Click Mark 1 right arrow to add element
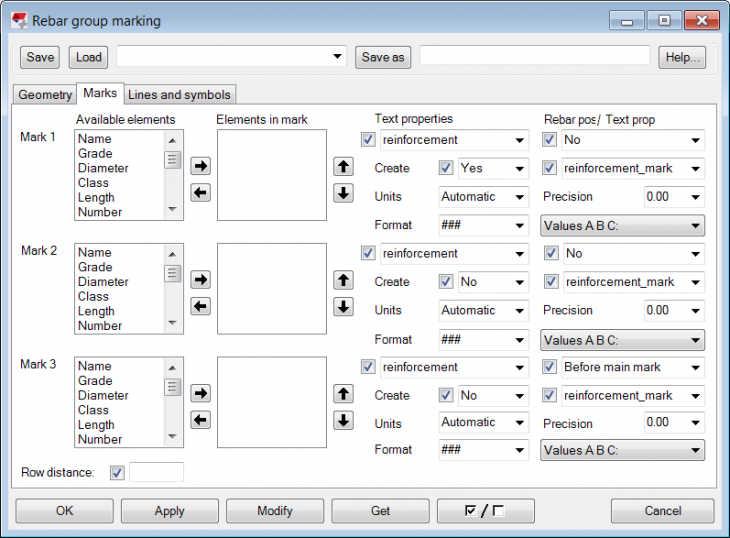 pos(200,165)
